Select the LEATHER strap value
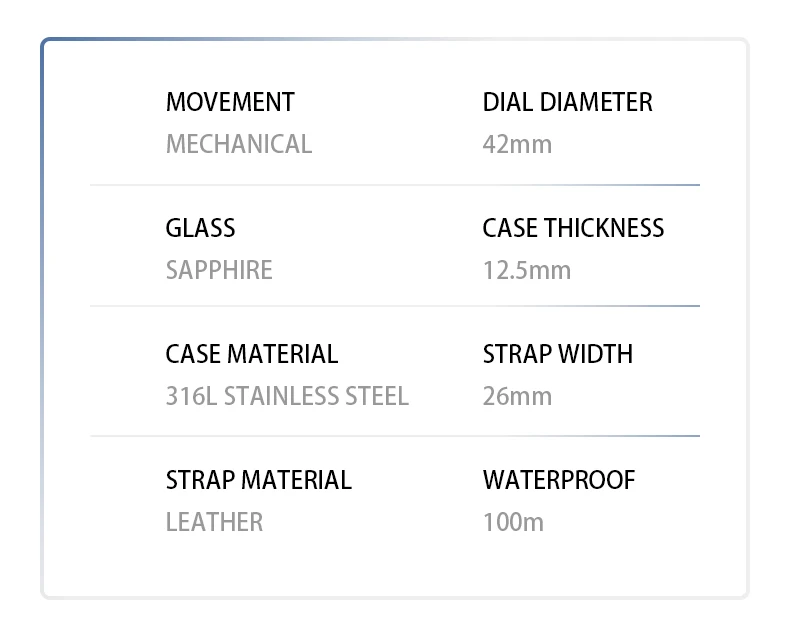The width and height of the screenshot is (790, 620). click(214, 522)
